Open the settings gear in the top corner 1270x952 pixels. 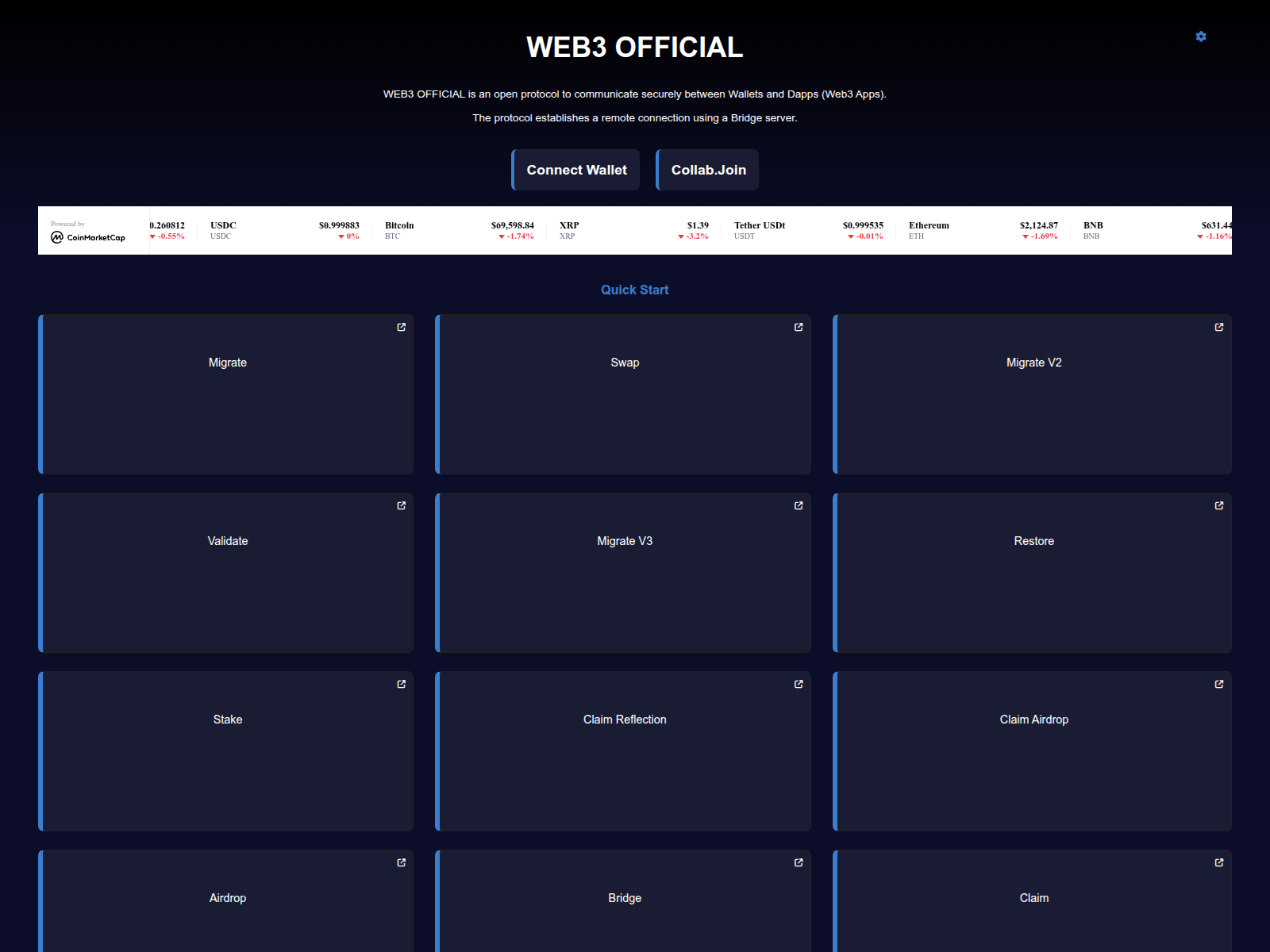1200,36
